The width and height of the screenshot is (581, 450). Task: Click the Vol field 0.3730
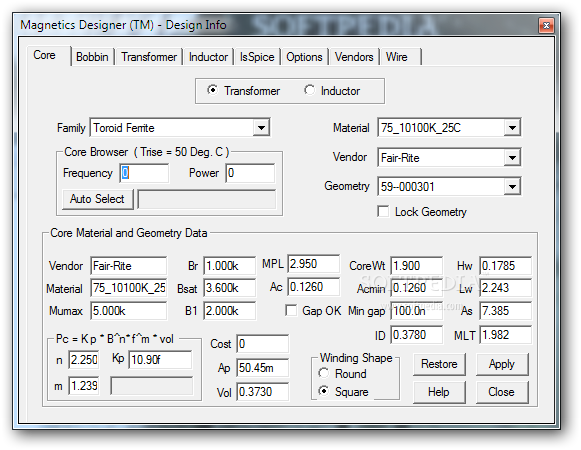click(x=262, y=392)
